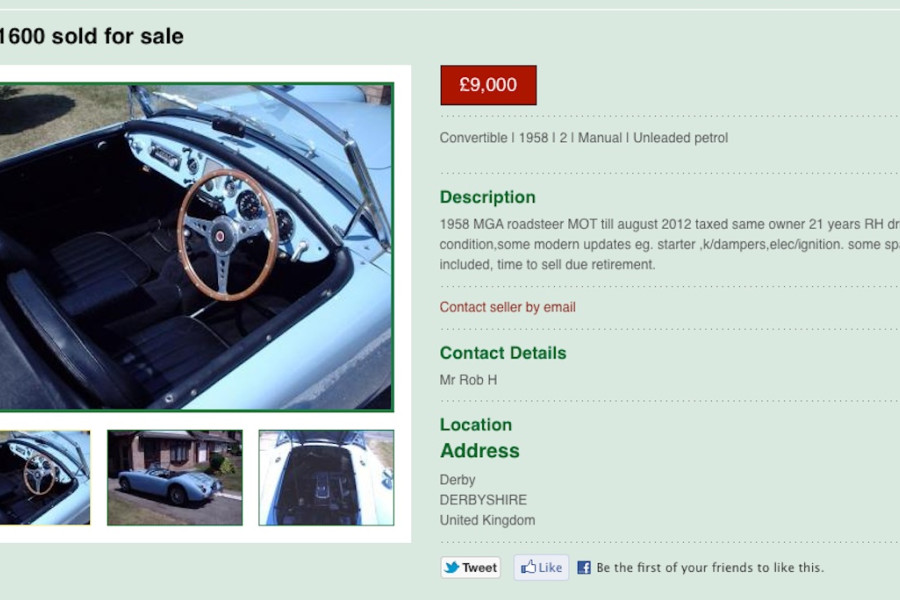The width and height of the screenshot is (900, 600).
Task: Click the Convertible 1958 Manual specs line
Action: pos(584,138)
